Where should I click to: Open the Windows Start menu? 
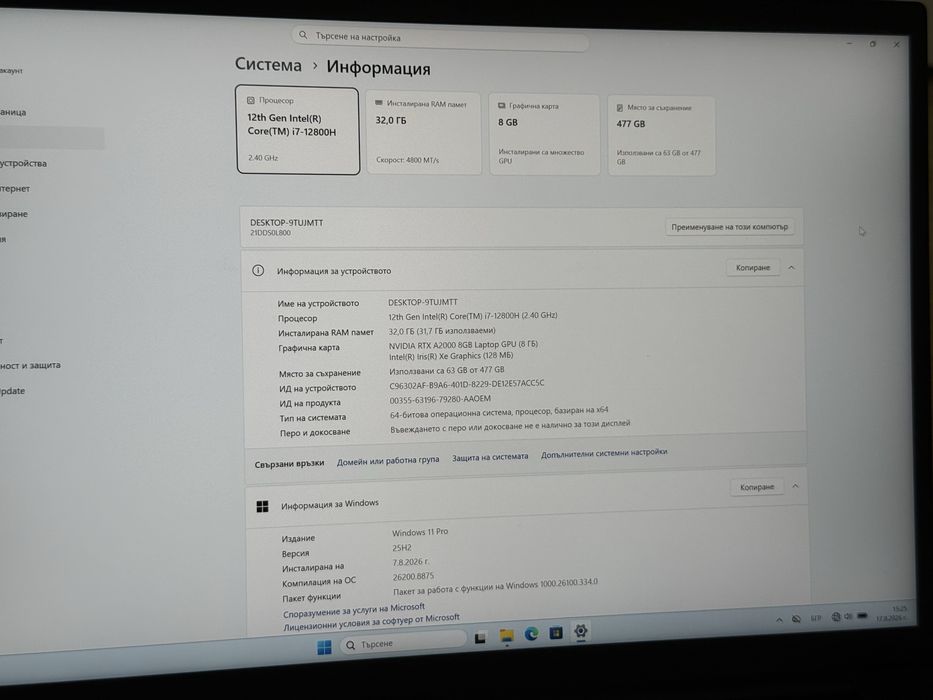[324, 647]
